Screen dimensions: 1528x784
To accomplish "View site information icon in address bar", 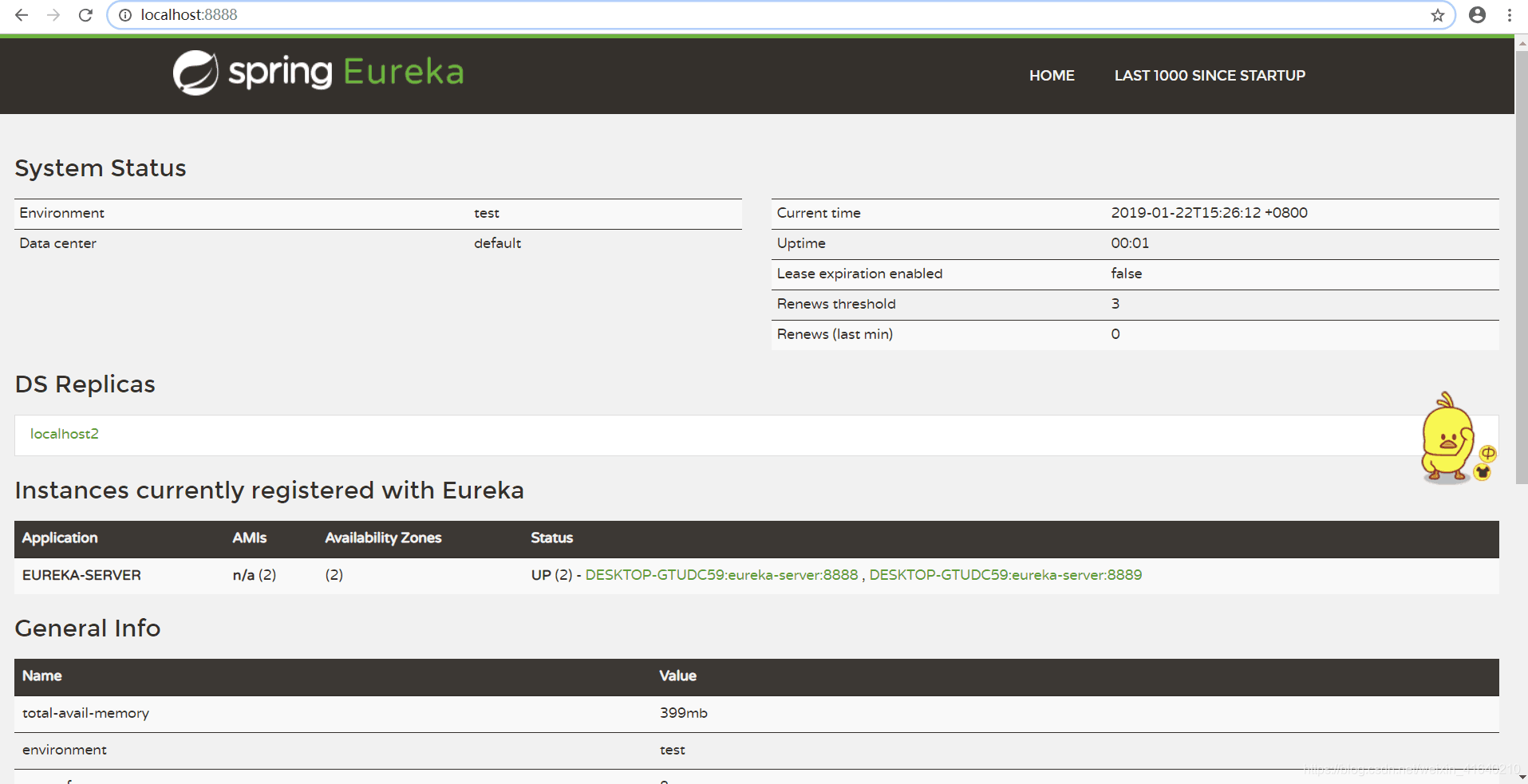I will point(125,15).
